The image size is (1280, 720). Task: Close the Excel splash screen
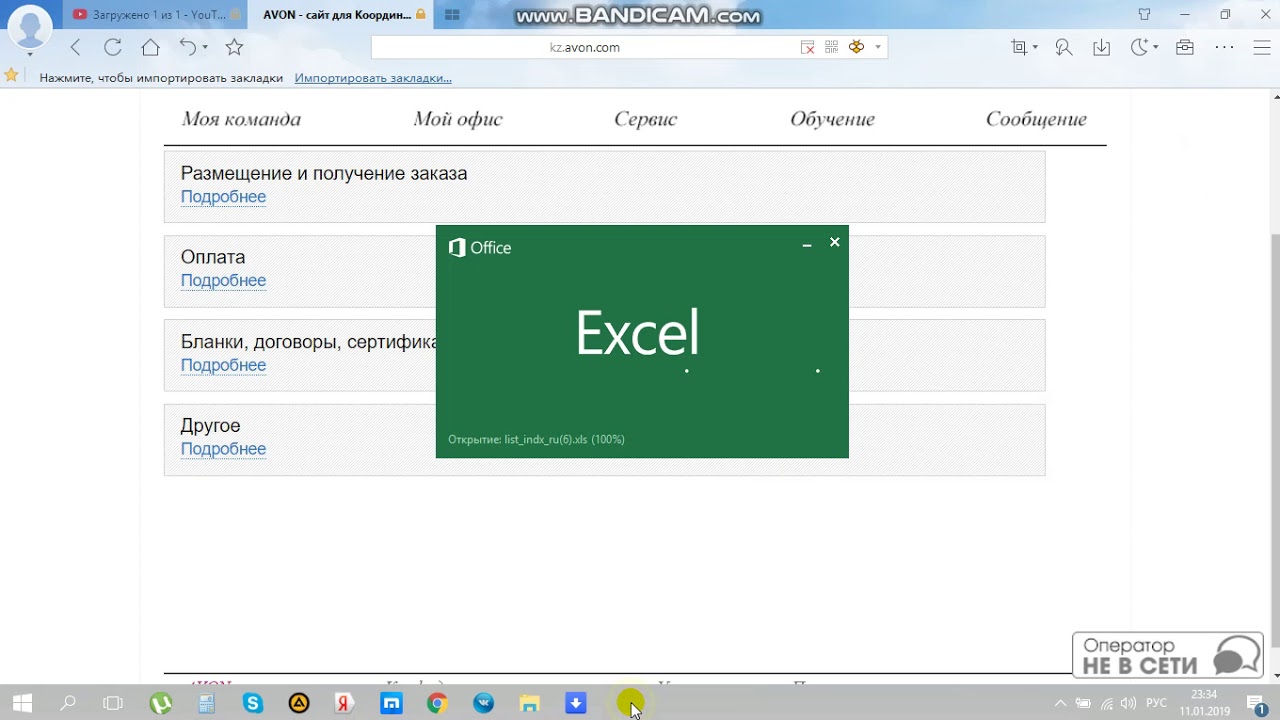(835, 243)
